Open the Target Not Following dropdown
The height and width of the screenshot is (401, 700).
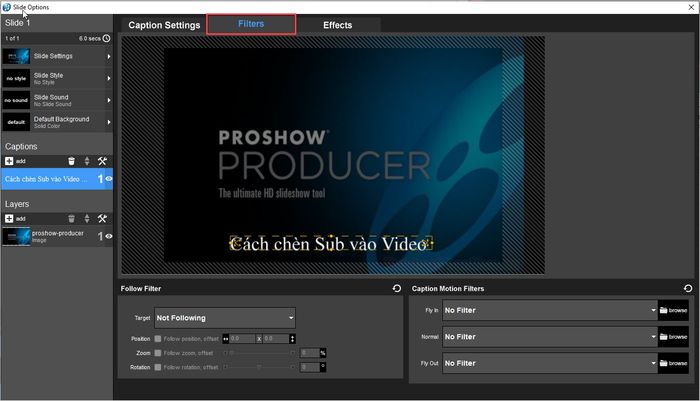point(225,318)
